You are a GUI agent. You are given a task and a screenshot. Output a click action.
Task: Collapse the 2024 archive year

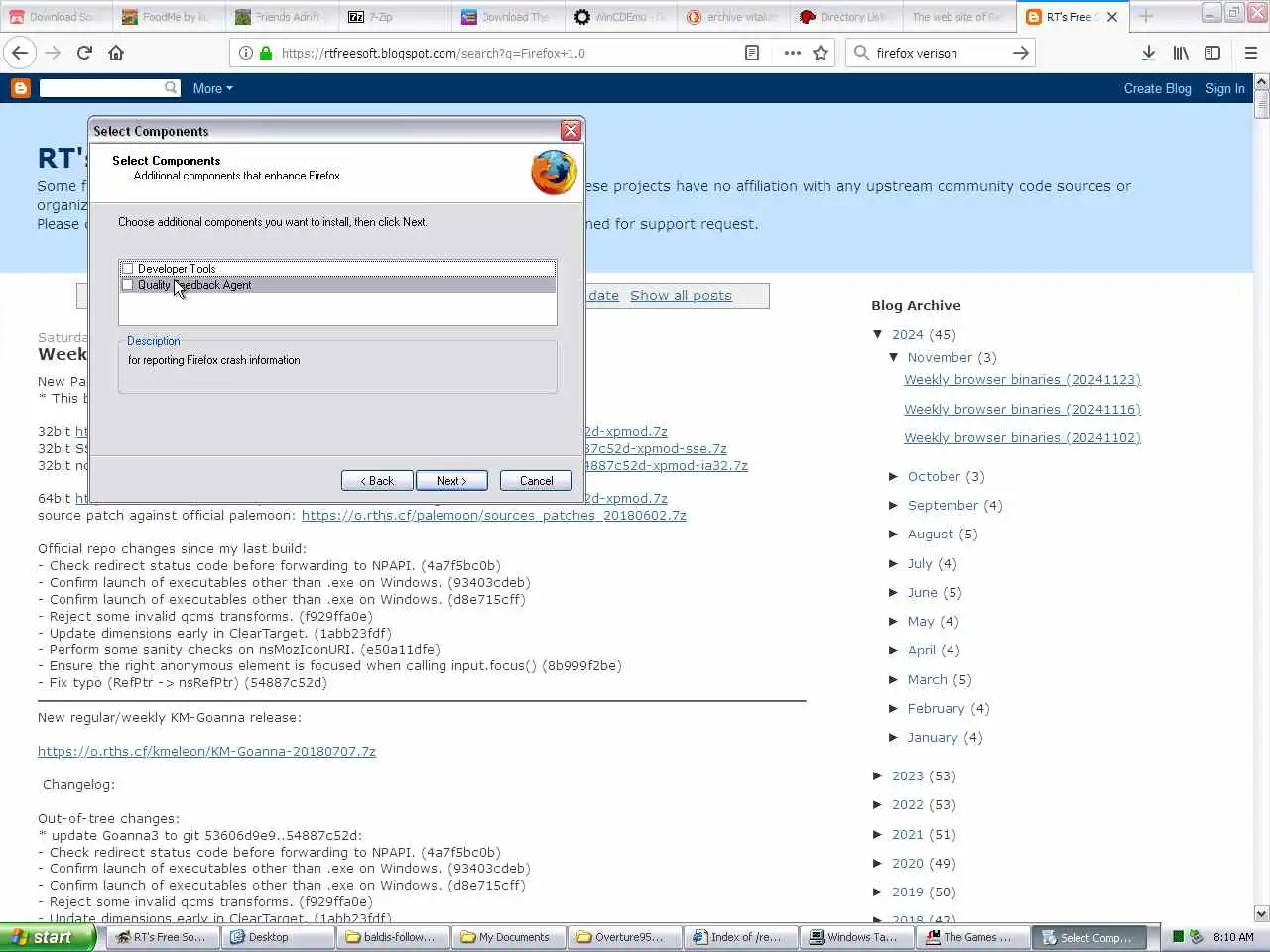click(x=878, y=334)
